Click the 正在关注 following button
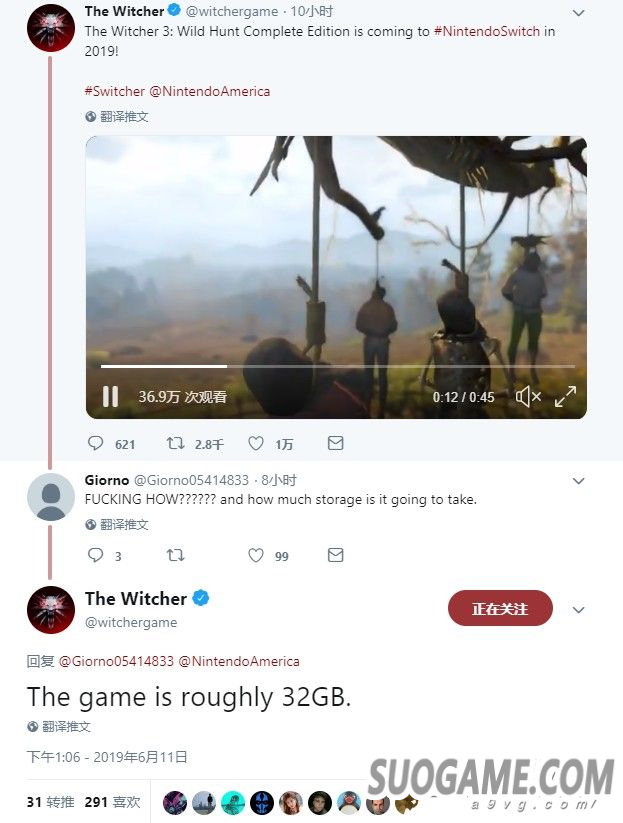The height and width of the screenshot is (823, 623). [x=500, y=608]
